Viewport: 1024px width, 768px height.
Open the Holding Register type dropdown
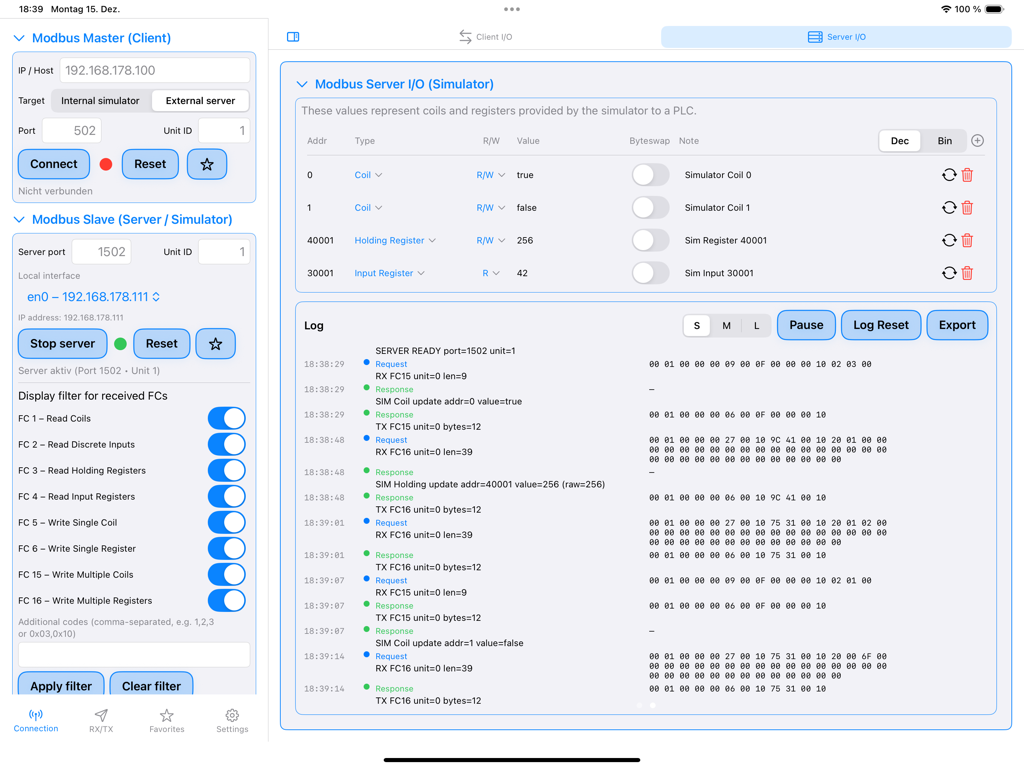coord(395,240)
